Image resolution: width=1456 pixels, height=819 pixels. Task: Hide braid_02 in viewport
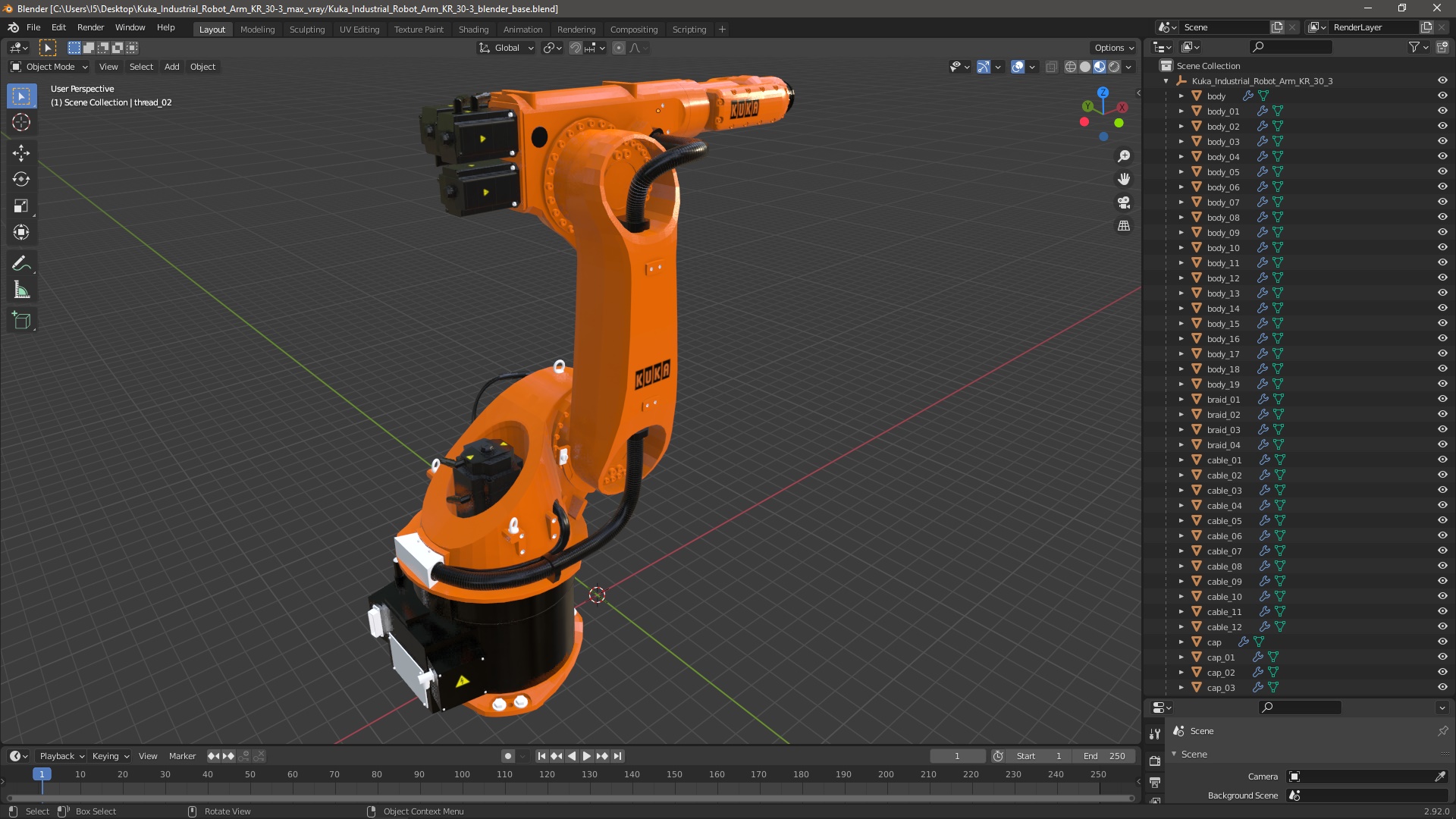[1442, 414]
